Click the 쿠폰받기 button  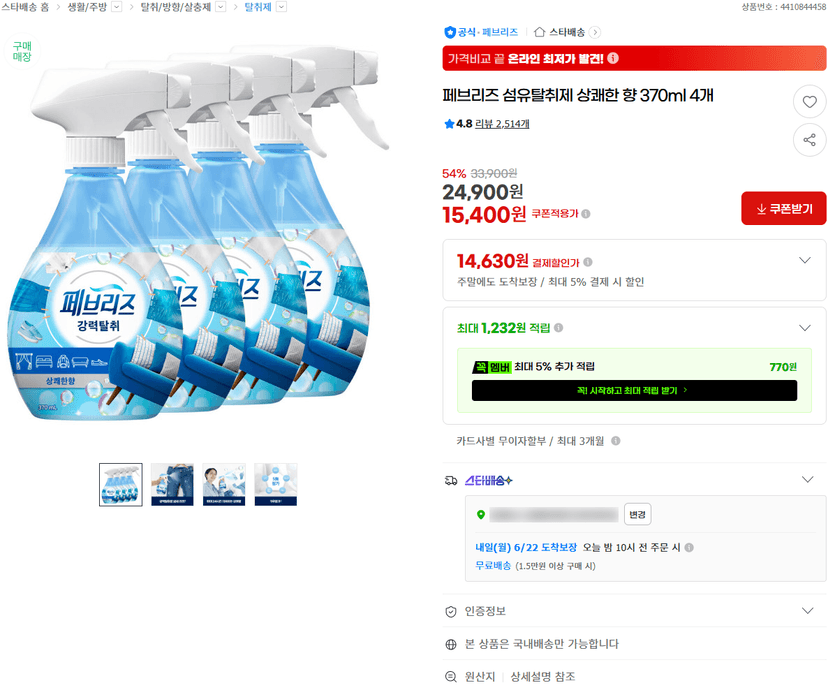pos(783,209)
